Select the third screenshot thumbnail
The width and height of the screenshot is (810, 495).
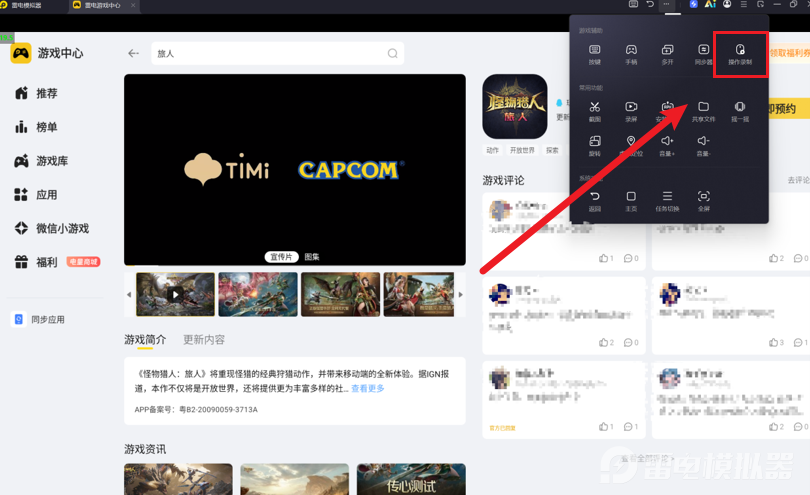pyautogui.click(x=340, y=295)
